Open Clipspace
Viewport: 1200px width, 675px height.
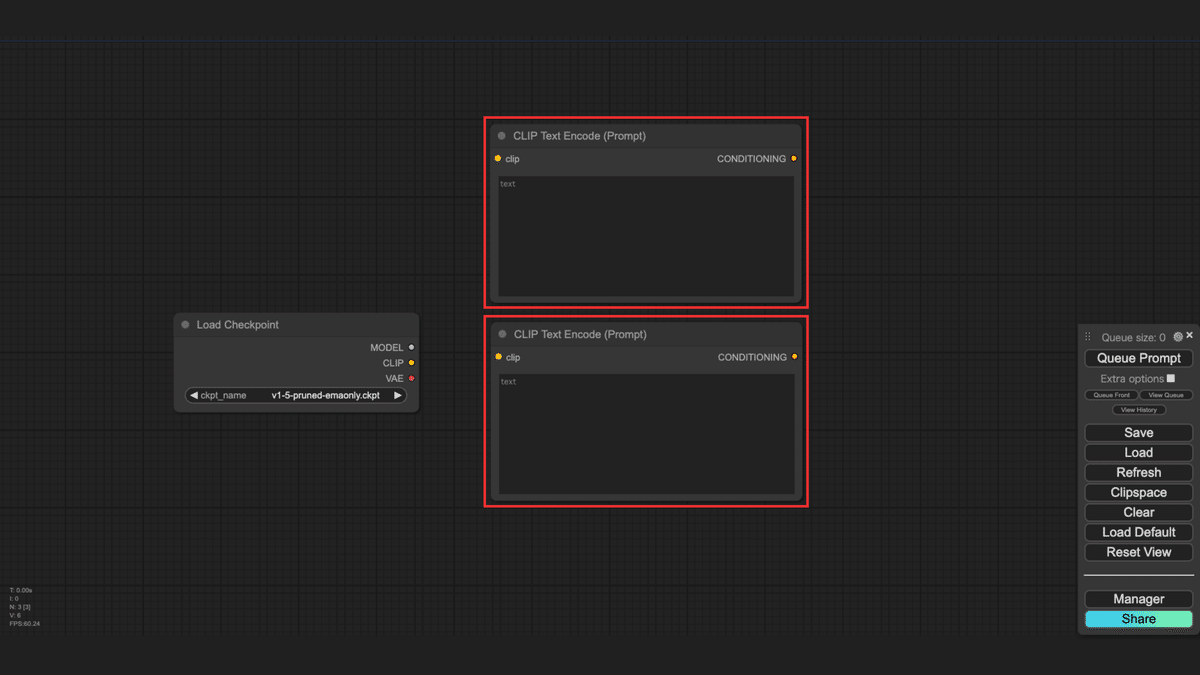point(1139,492)
